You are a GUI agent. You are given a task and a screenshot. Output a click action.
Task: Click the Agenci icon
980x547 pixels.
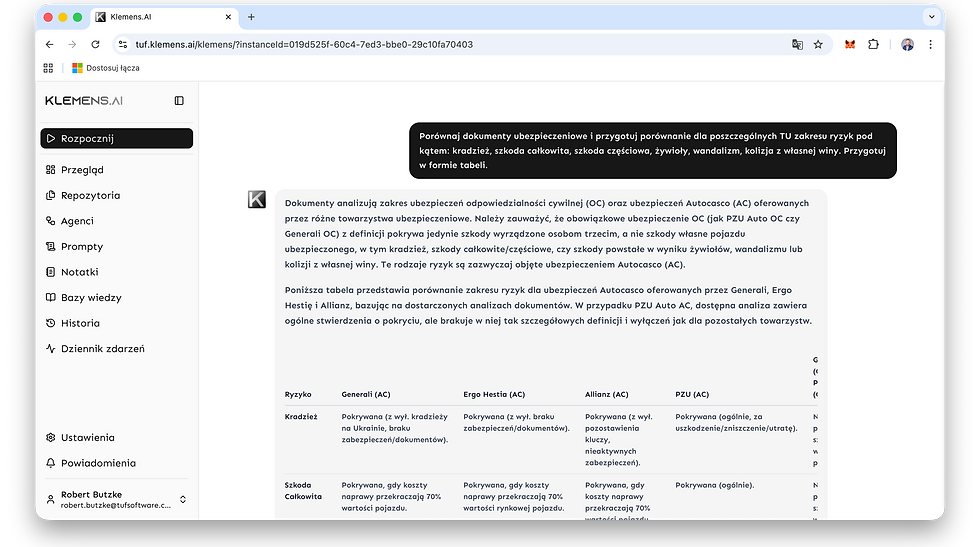click(x=51, y=221)
